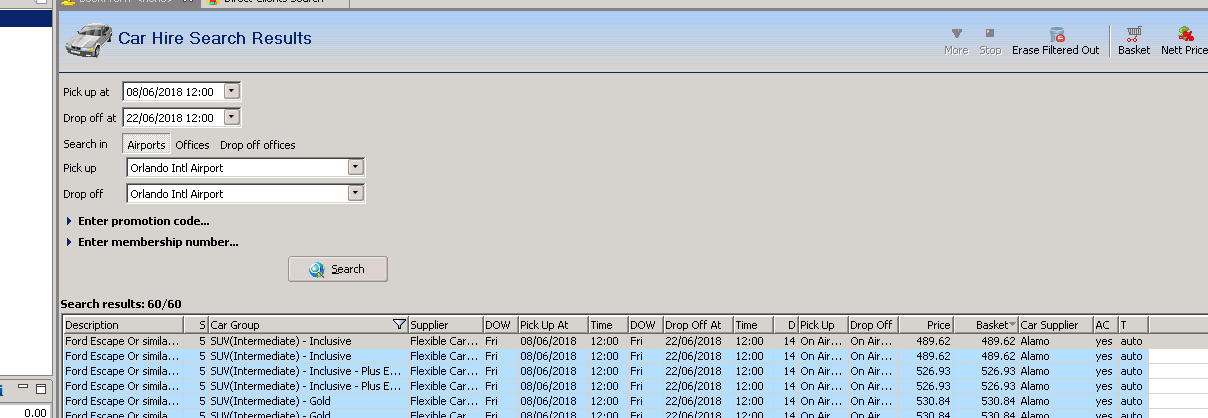Click the maximize icon in left pane
1208x418 pixels.
41,388
